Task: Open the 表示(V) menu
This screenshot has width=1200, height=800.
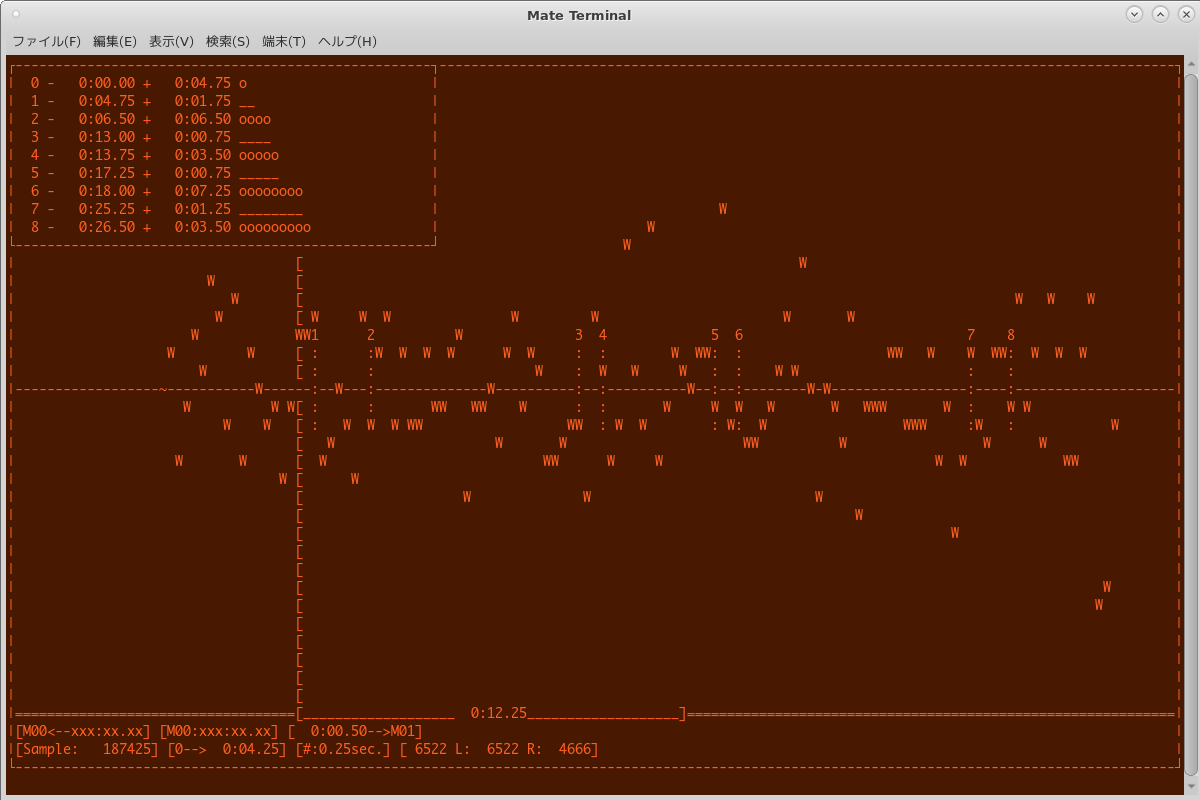Action: pyautogui.click(x=171, y=41)
